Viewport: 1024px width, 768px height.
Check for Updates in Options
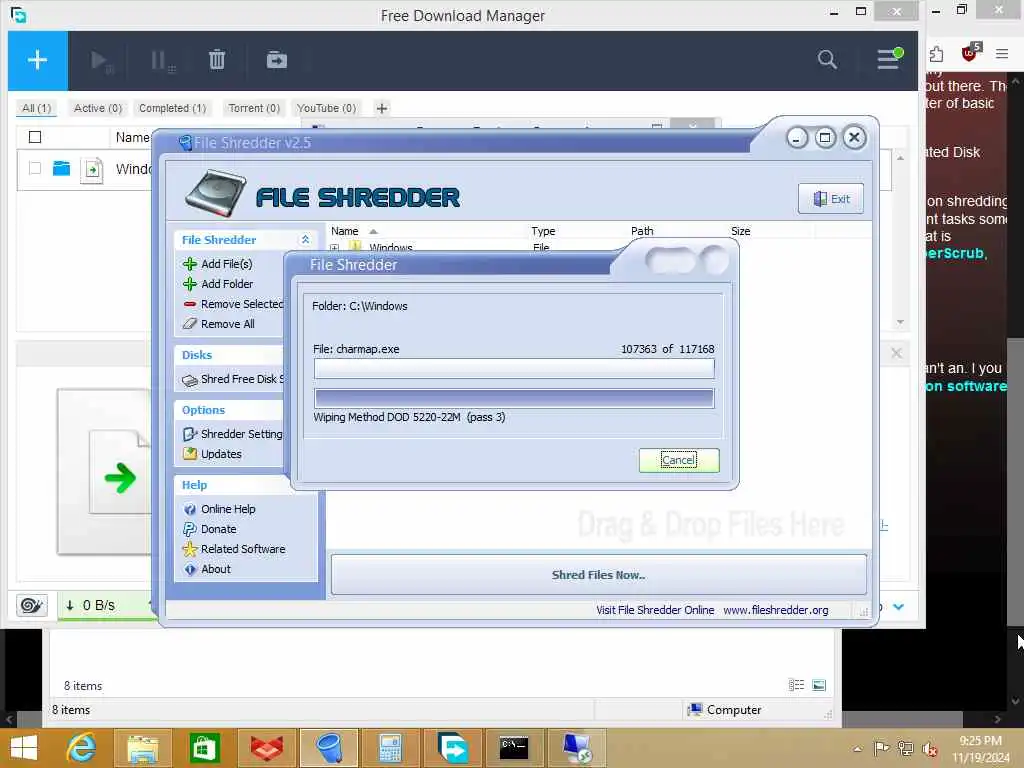point(213,454)
